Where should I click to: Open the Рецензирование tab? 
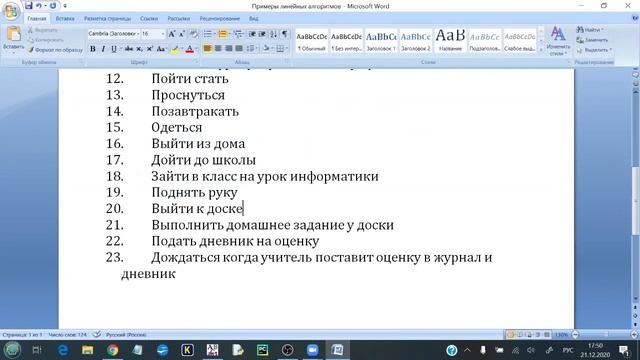(x=220, y=18)
